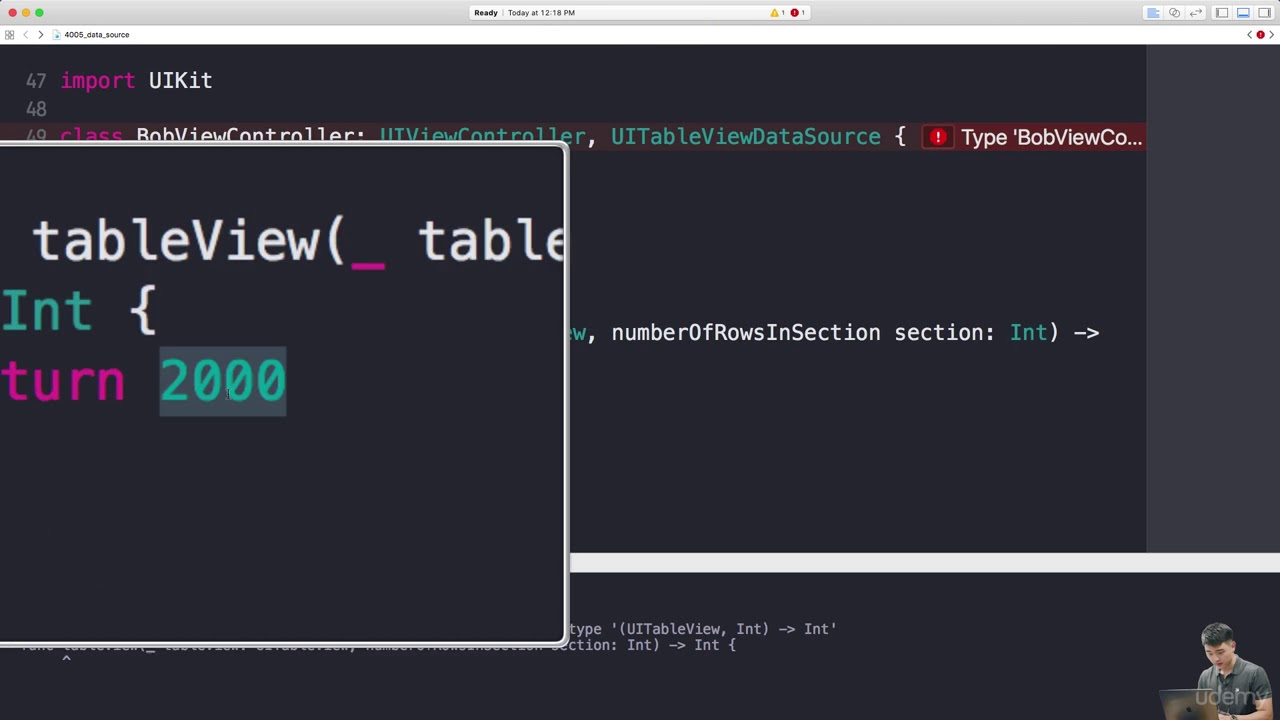Click line number 48 in the gutter
Image resolution: width=1280 pixels, height=720 pixels.
(x=36, y=109)
